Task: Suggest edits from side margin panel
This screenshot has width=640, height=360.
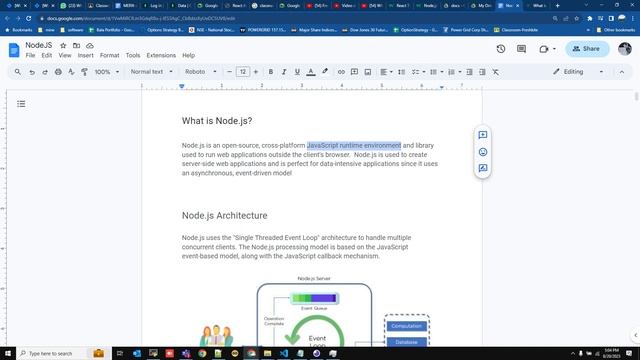Action: 482,168
